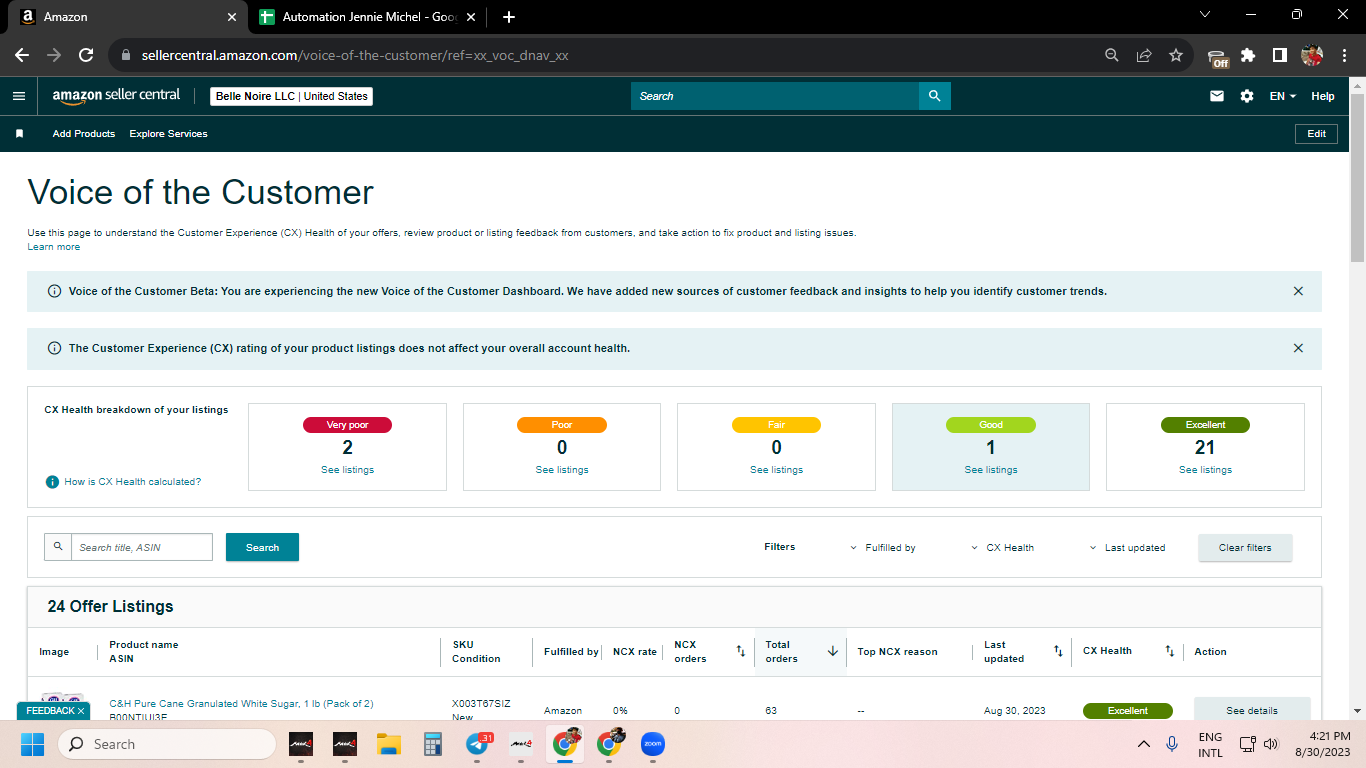The height and width of the screenshot is (768, 1366).
Task: Open the Chrome profile avatar
Action: [1312, 55]
